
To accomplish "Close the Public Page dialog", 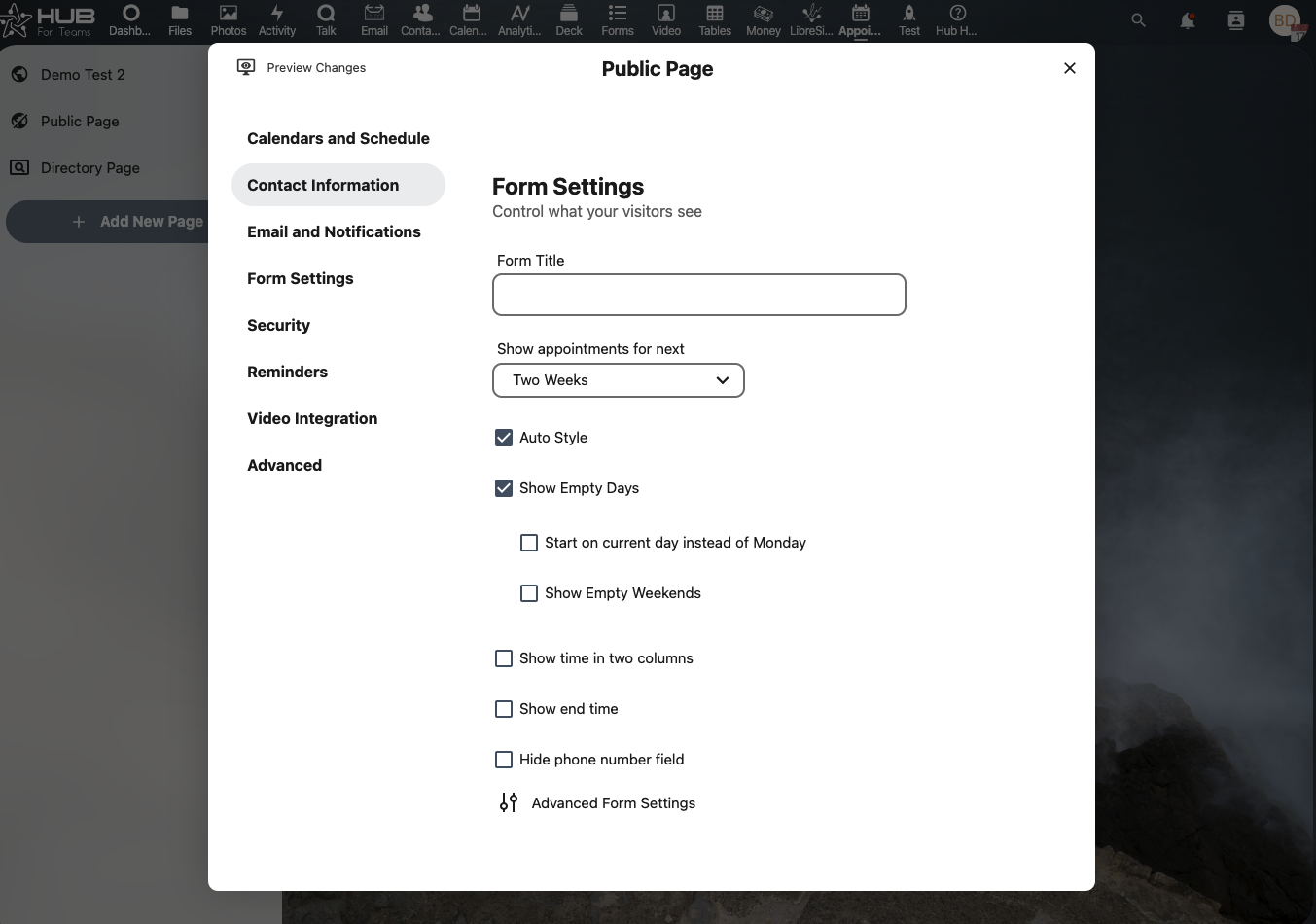I will point(1070,68).
